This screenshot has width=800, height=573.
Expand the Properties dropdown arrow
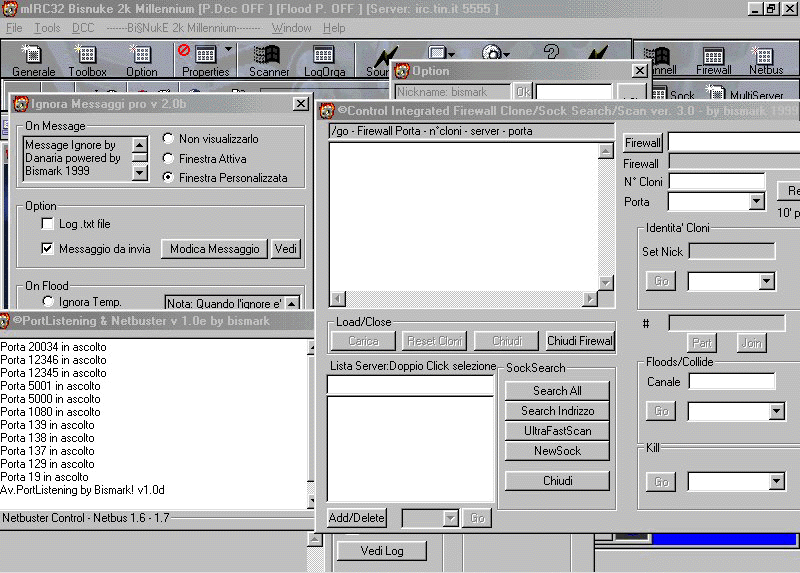(x=228, y=49)
